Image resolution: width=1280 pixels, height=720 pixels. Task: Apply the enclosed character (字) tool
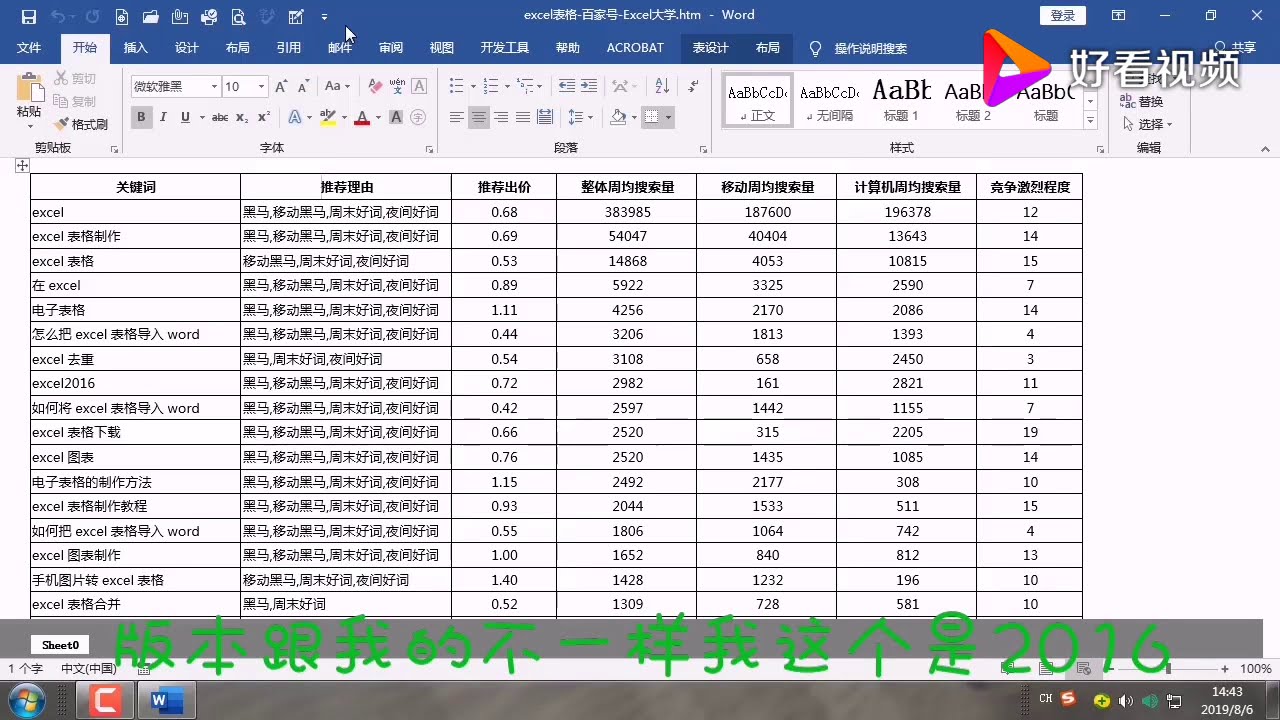pos(419,118)
